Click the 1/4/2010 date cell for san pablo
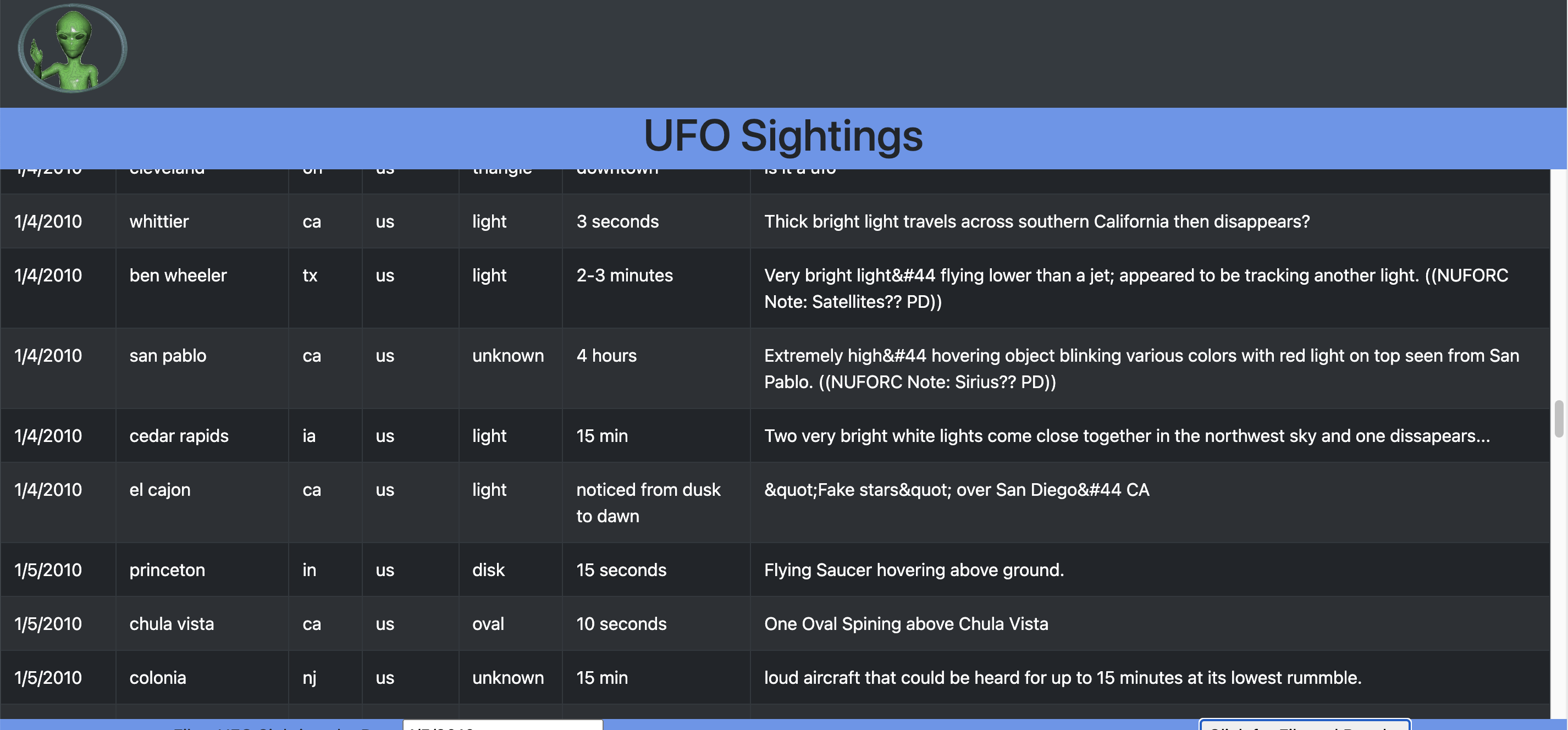This screenshot has height=730, width=1568. coord(48,355)
